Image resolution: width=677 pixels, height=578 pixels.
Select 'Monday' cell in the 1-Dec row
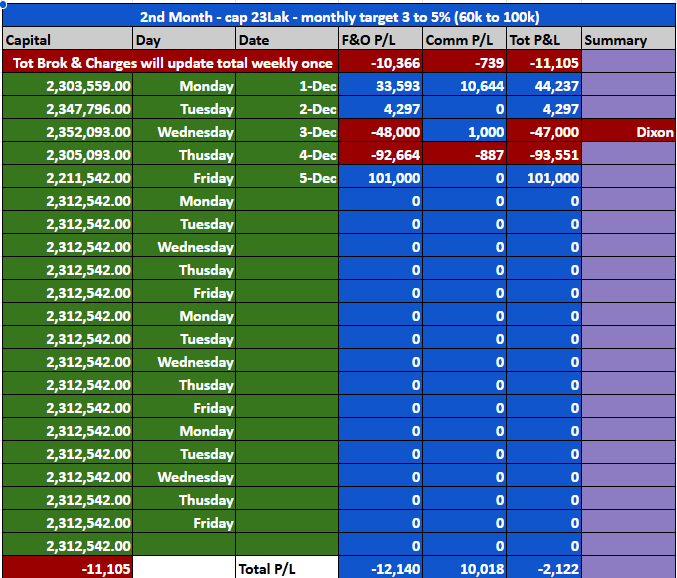pyautogui.click(x=184, y=85)
